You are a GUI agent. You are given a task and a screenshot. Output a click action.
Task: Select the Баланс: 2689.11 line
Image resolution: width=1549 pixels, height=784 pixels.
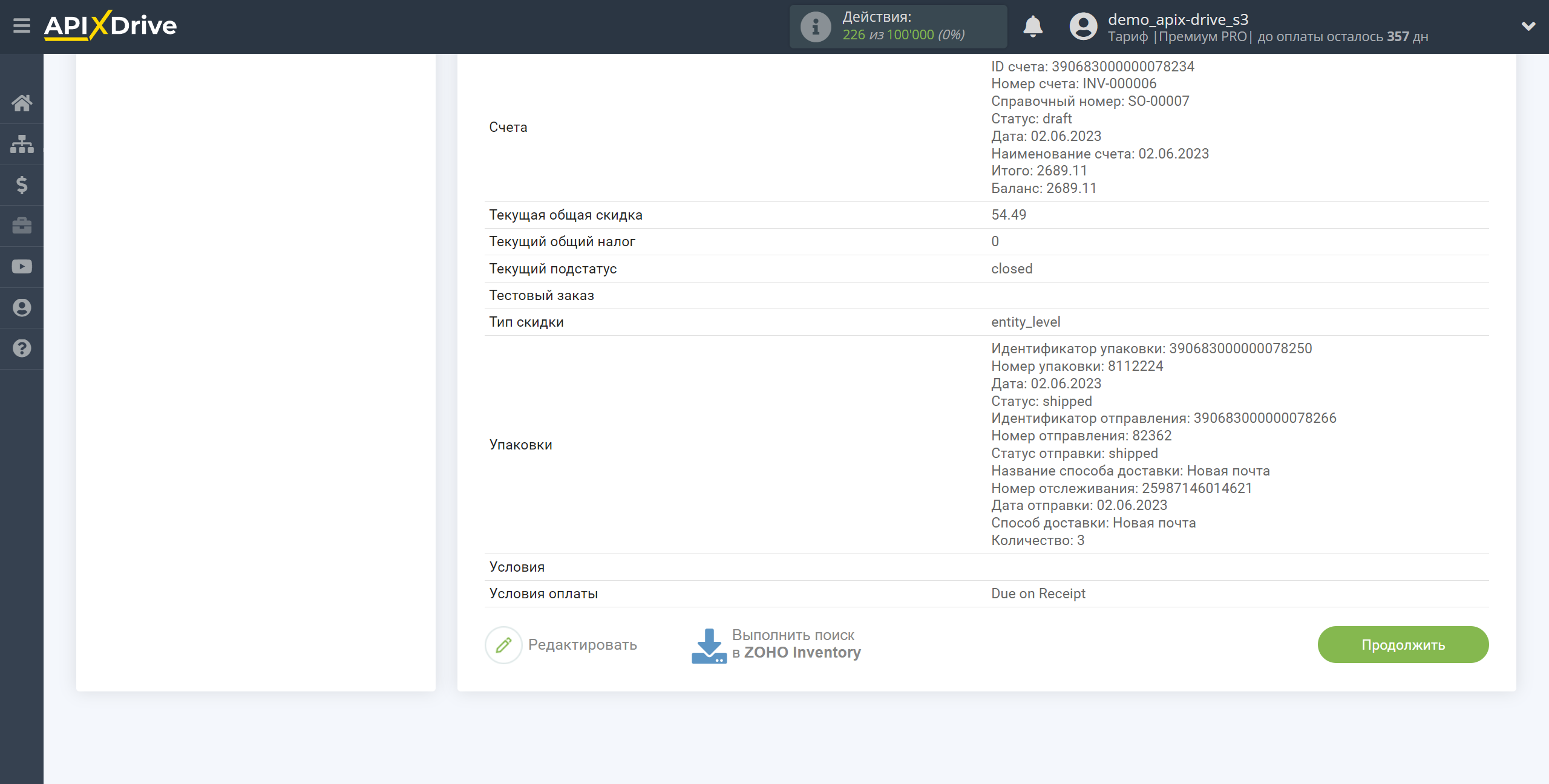pyautogui.click(x=1044, y=188)
